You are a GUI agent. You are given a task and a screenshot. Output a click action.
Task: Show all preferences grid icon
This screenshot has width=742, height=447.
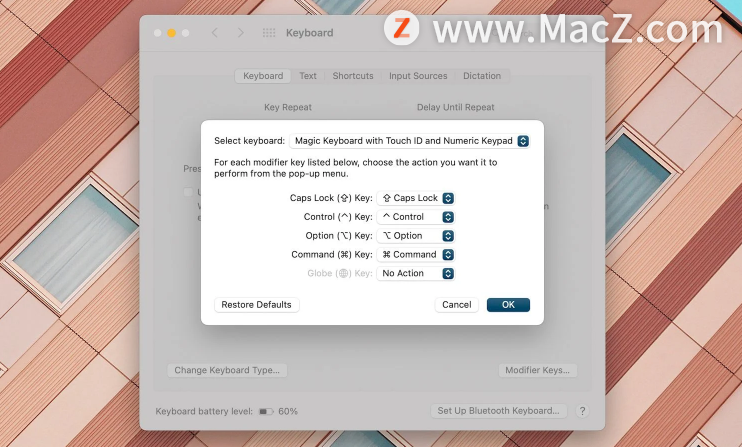tap(269, 33)
